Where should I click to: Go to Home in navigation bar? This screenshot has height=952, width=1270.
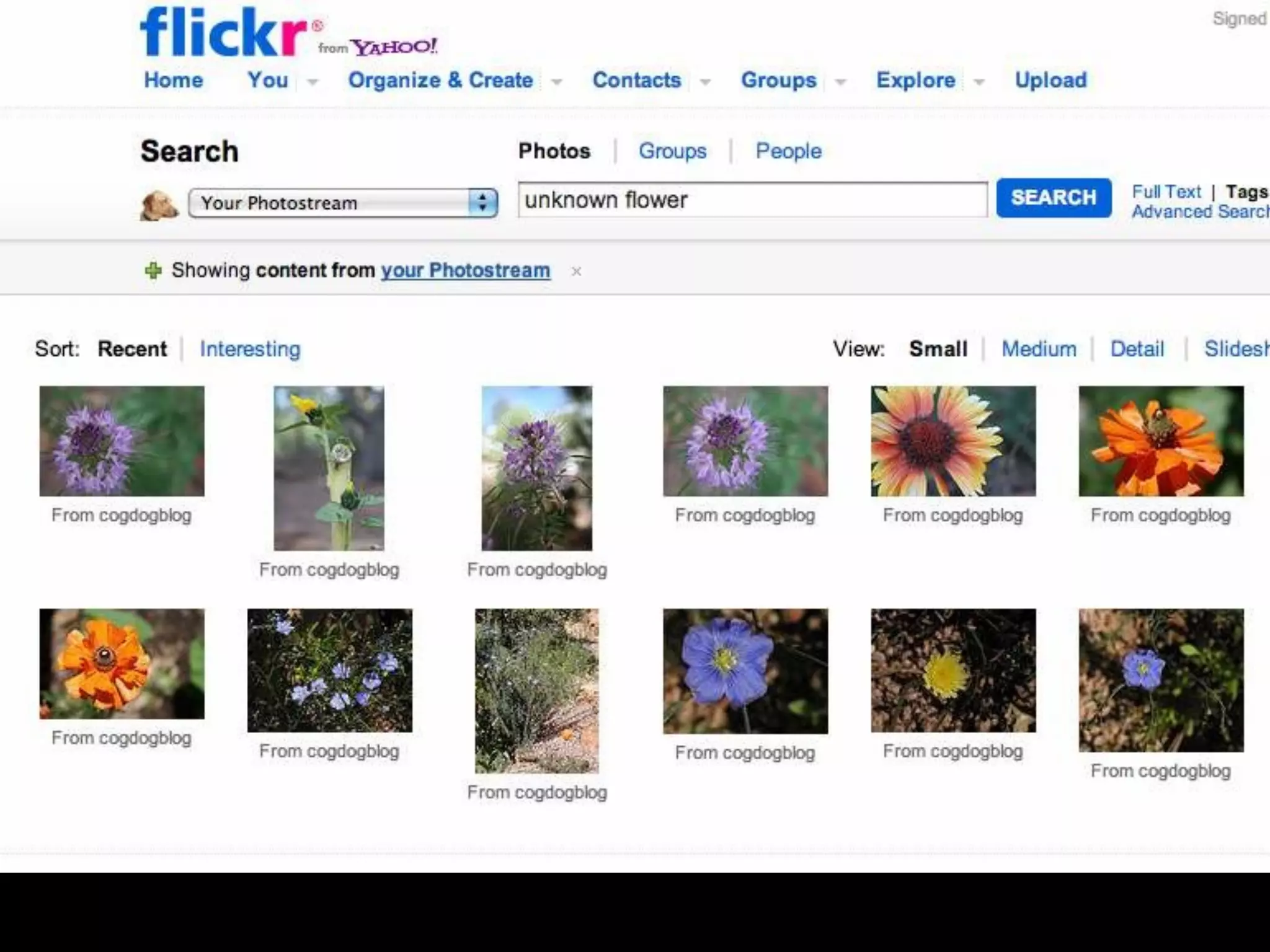[x=174, y=80]
